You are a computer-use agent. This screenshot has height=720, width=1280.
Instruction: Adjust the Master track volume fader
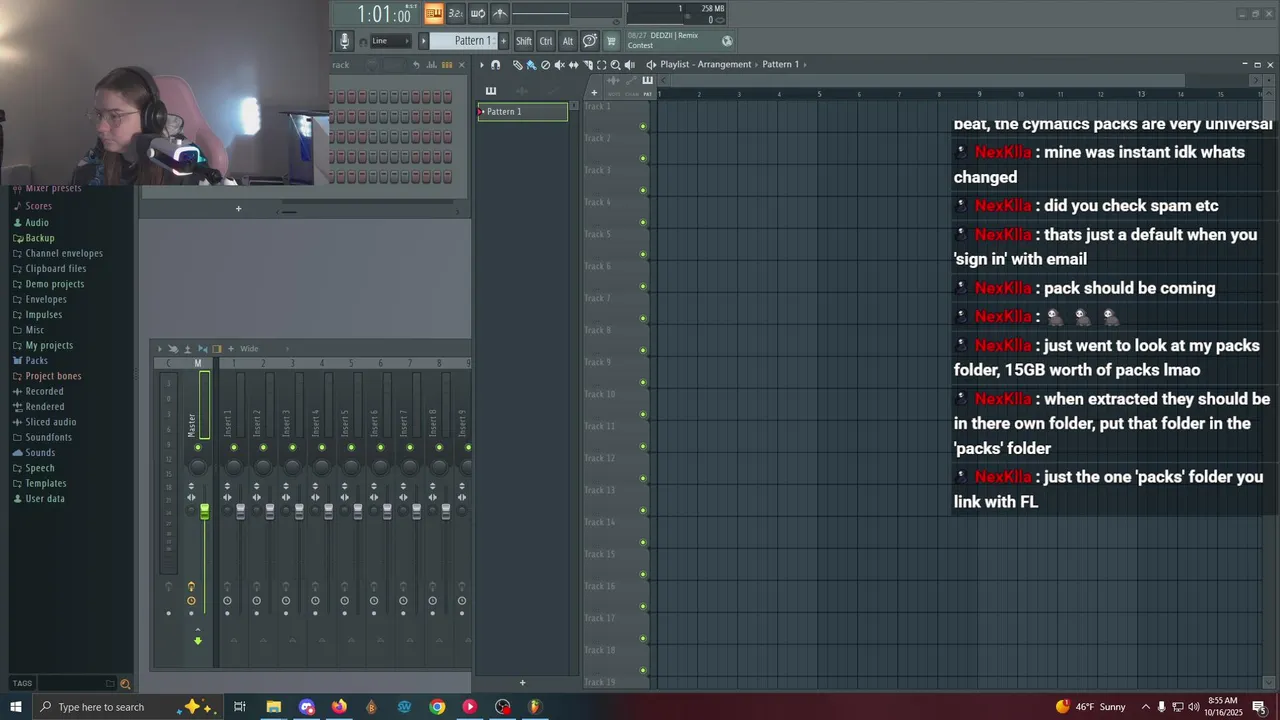[x=204, y=511]
